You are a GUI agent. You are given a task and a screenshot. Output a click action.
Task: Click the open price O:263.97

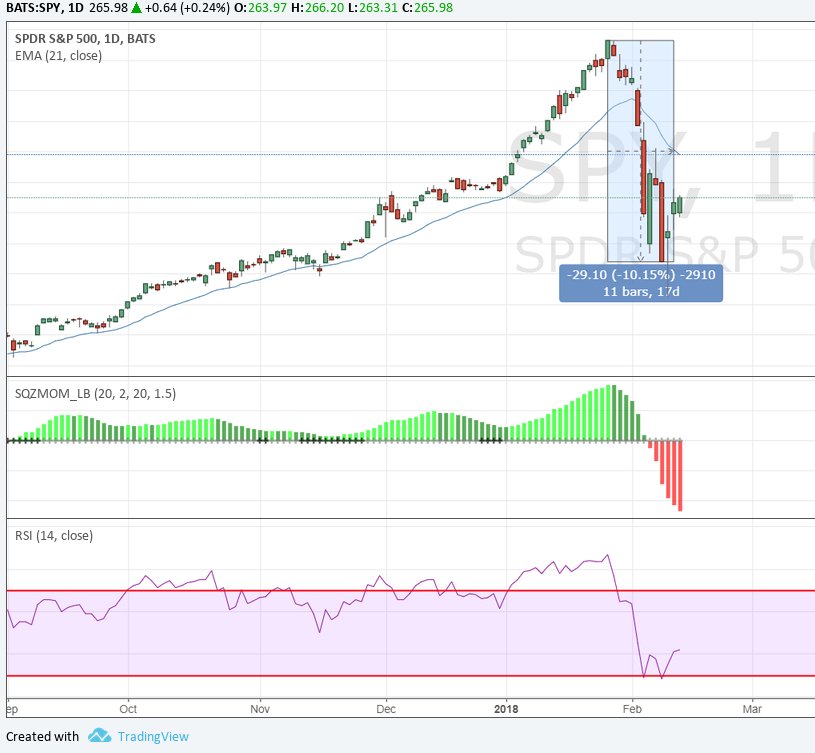pyautogui.click(x=260, y=8)
